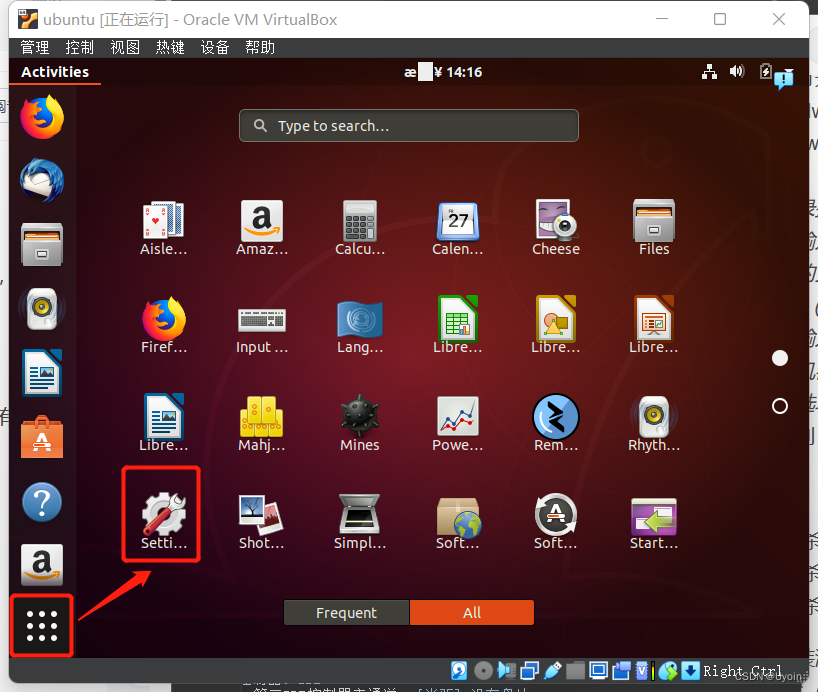Launch the Shotwell photo manager

click(x=262, y=521)
